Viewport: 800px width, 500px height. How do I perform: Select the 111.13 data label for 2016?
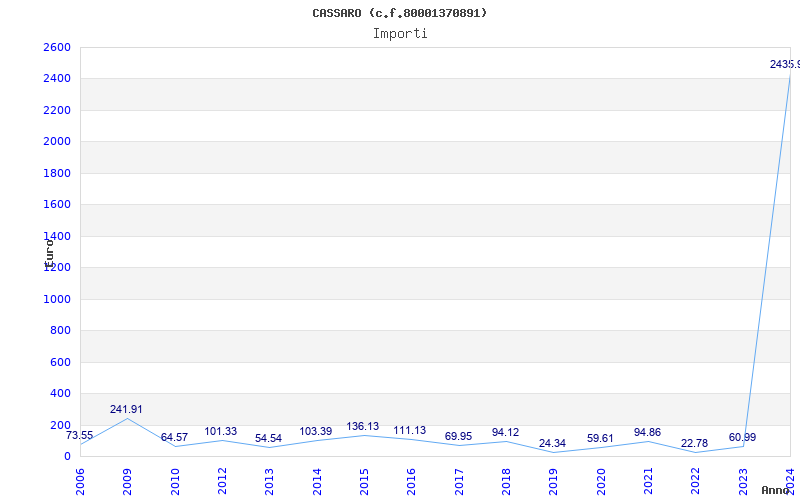[x=410, y=431]
